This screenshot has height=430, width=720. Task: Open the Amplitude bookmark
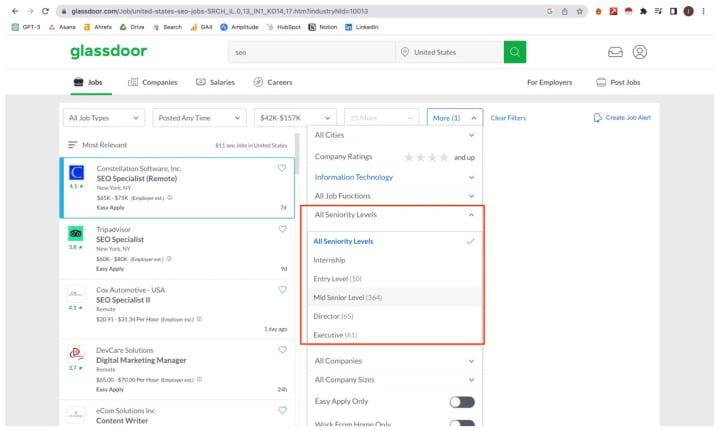[x=239, y=27]
